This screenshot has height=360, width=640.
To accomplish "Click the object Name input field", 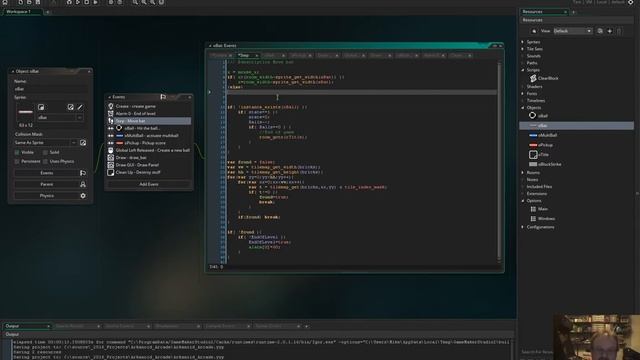I will 51,89.
